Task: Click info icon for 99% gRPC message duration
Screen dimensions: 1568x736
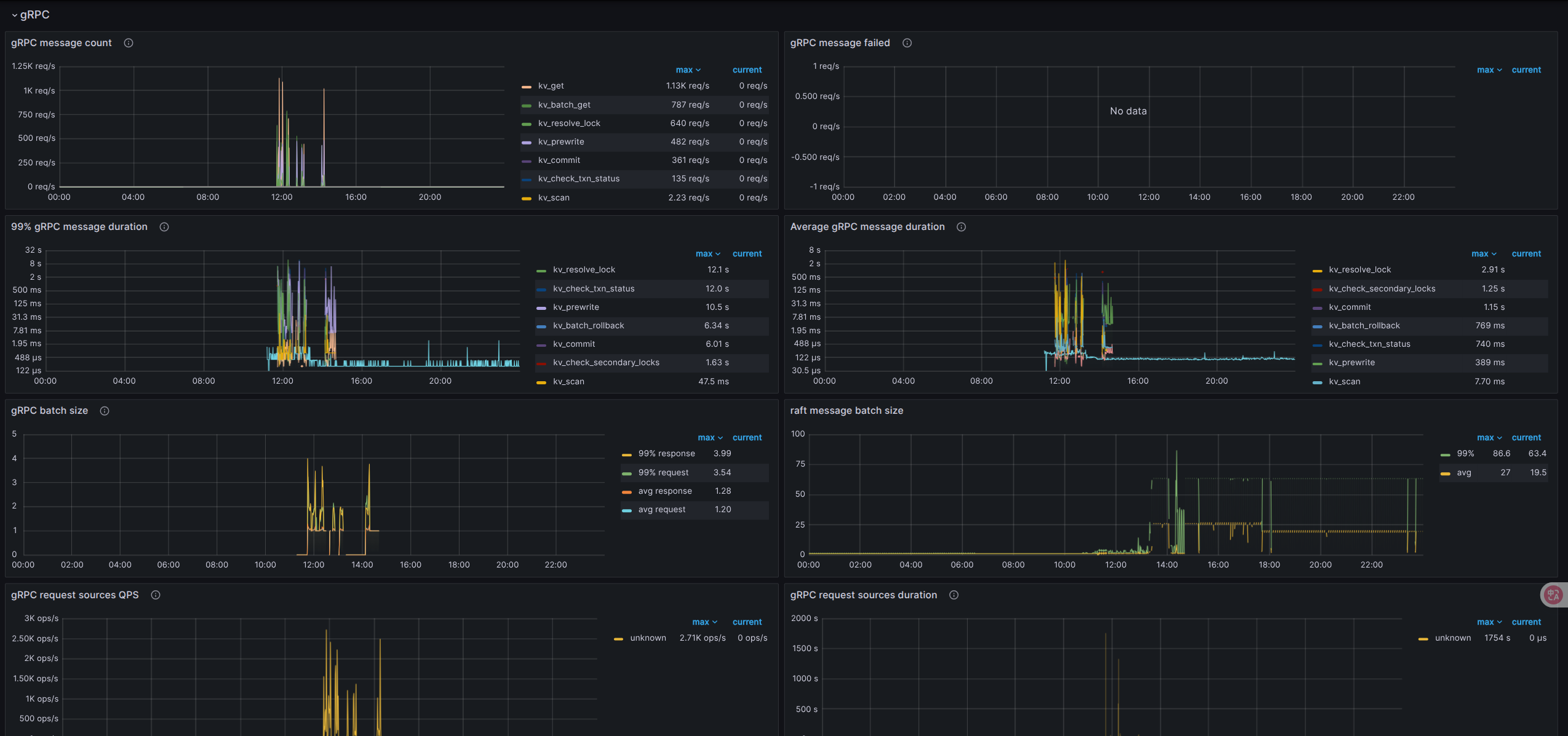Action: pos(164,227)
